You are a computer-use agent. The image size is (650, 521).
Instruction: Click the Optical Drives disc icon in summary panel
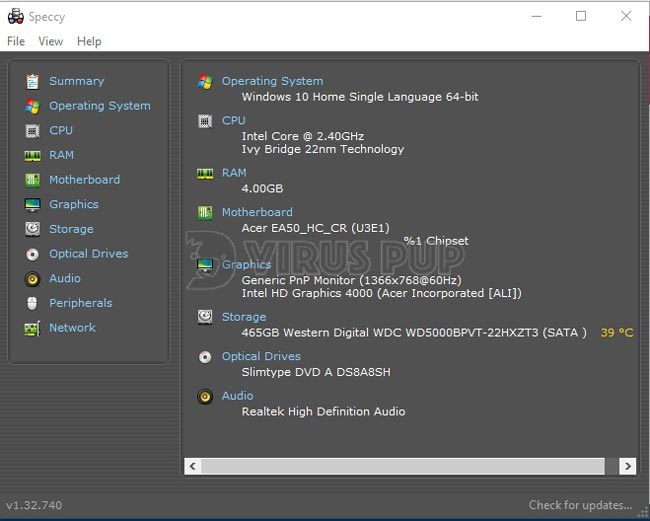tap(205, 357)
